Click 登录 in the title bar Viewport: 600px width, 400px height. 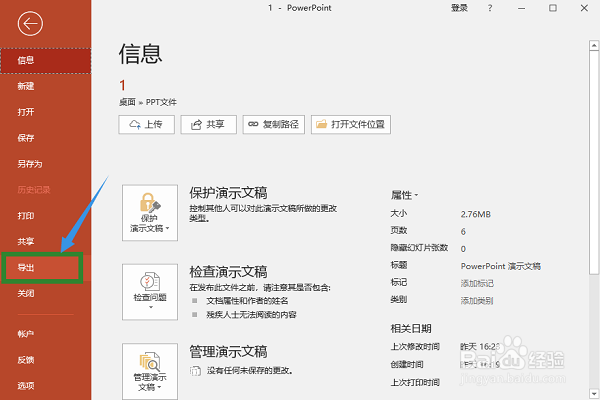(459, 8)
